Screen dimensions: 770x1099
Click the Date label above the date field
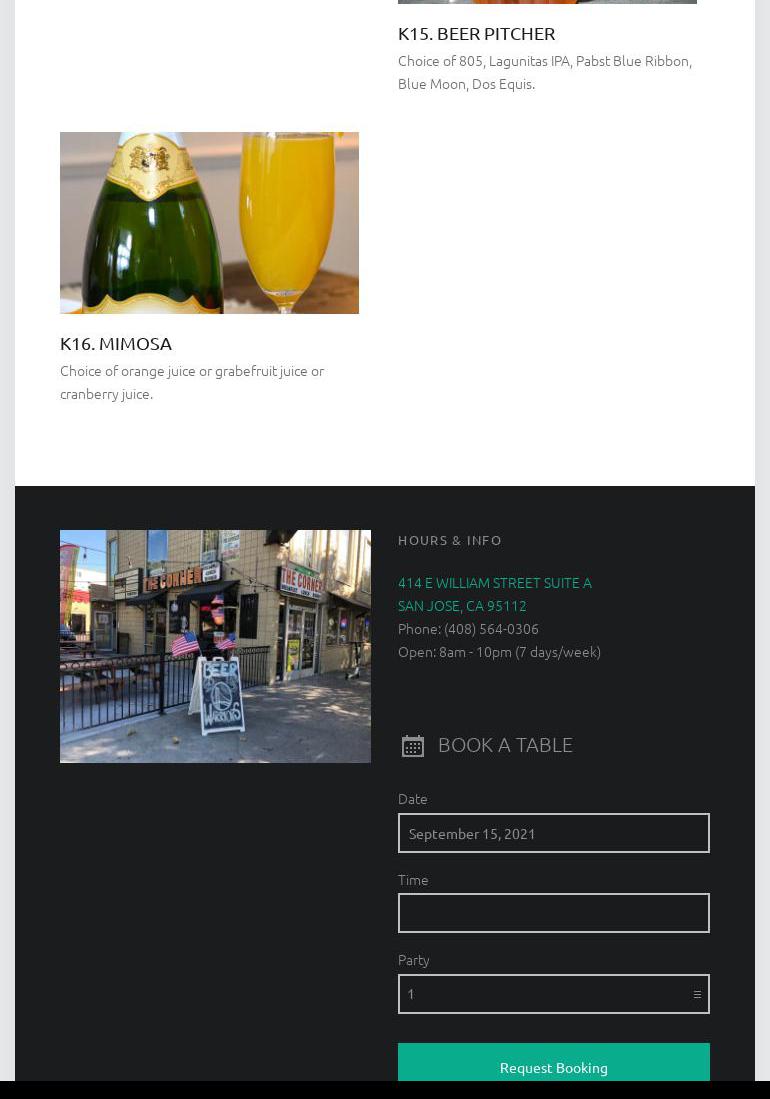(x=413, y=799)
